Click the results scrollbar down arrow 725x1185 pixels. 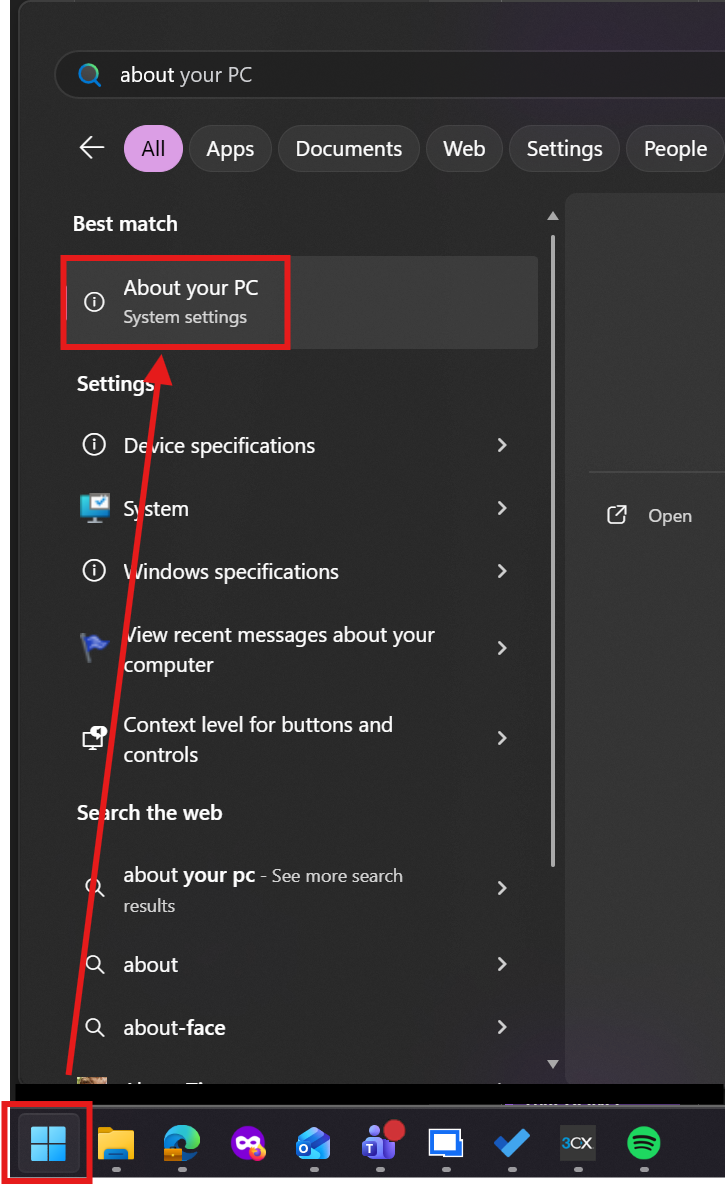point(553,1063)
